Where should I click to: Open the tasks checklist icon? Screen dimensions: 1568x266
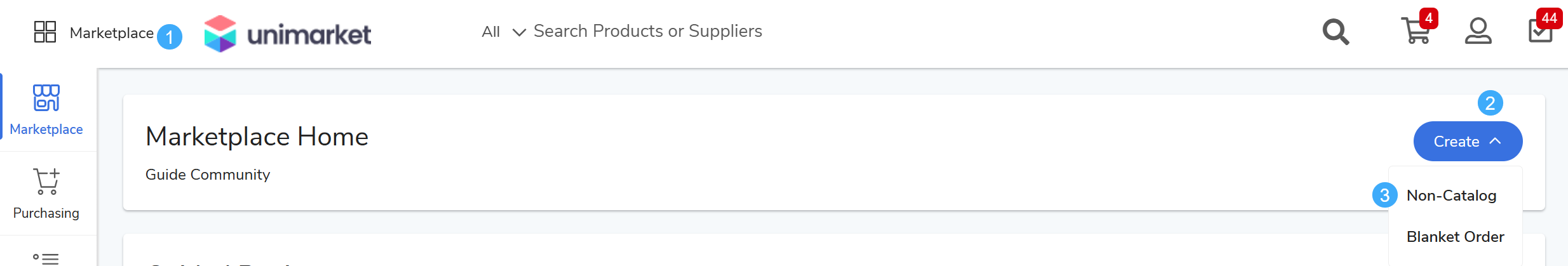tap(1540, 30)
